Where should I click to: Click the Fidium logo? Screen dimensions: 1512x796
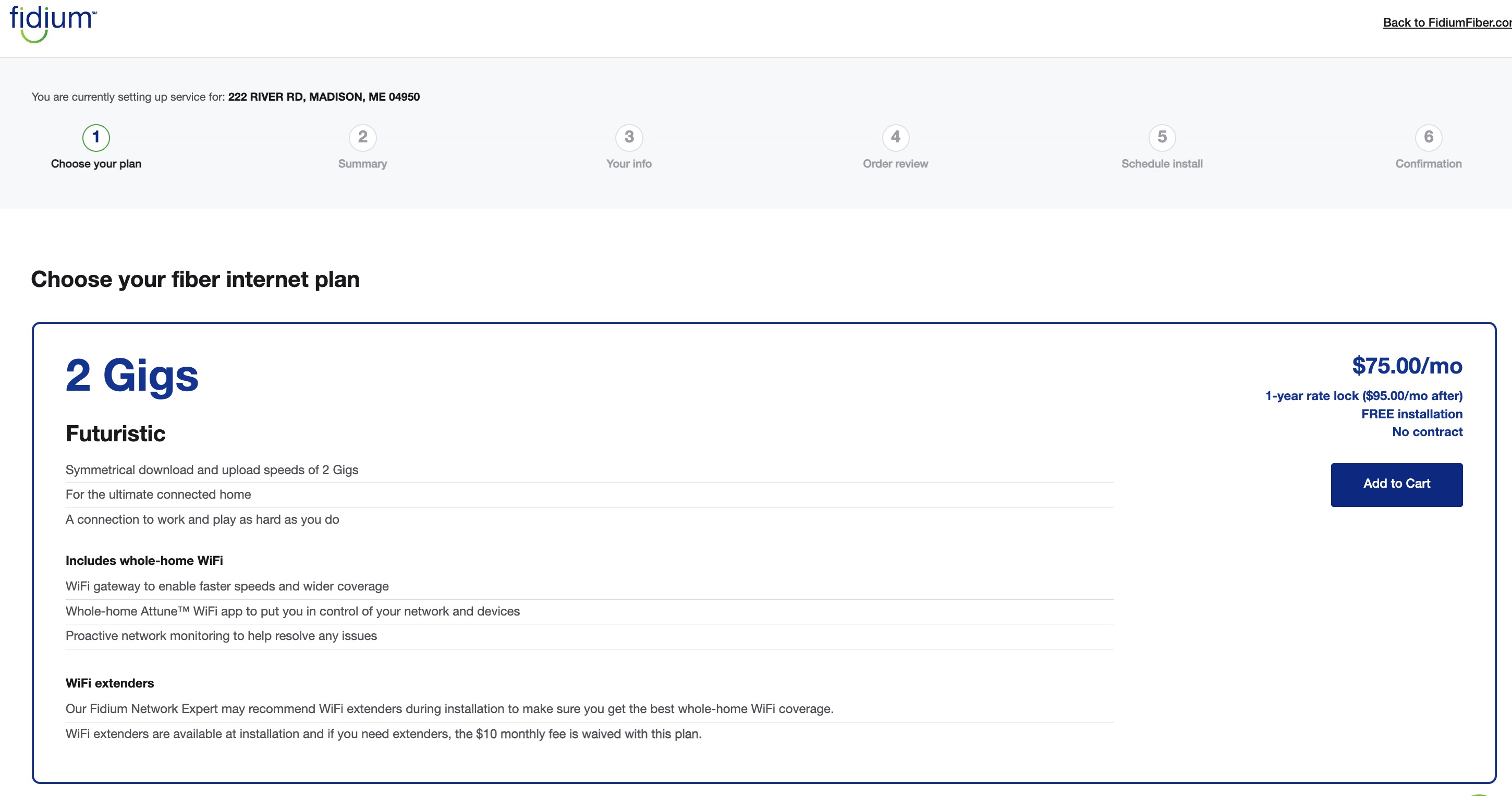[53, 23]
